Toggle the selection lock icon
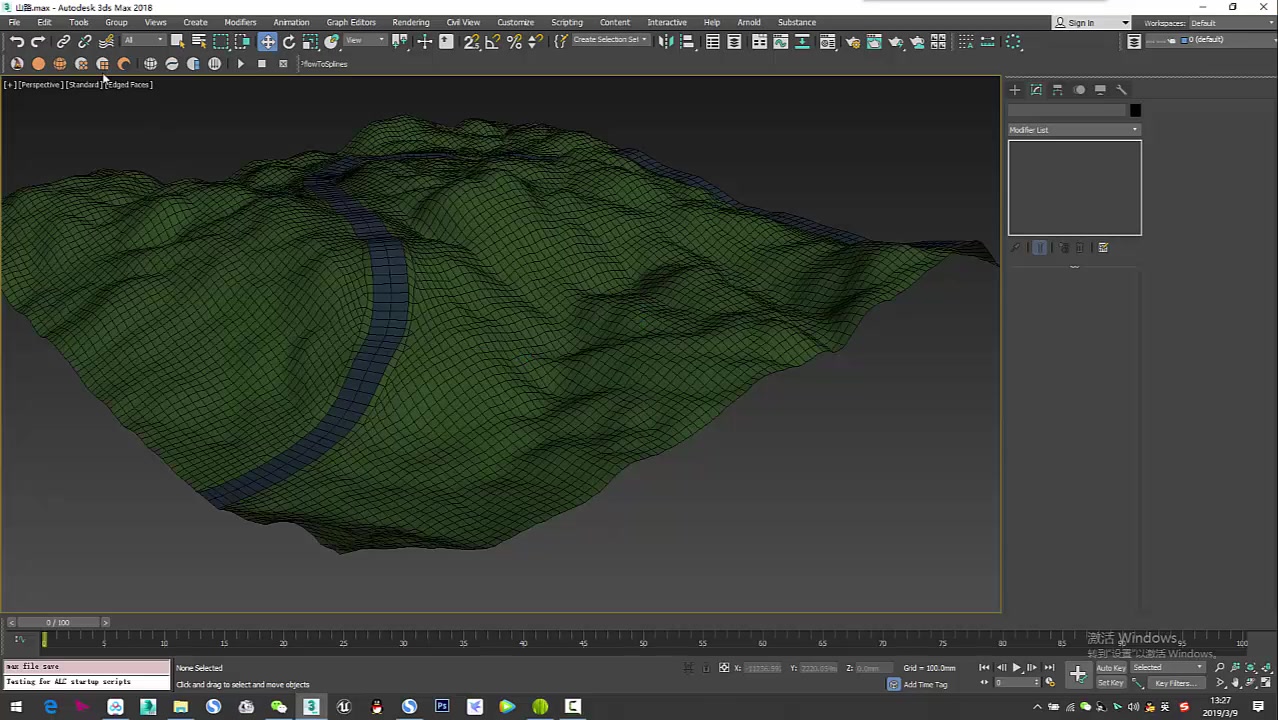Screen dimensions: 1278x720 pos(706,668)
